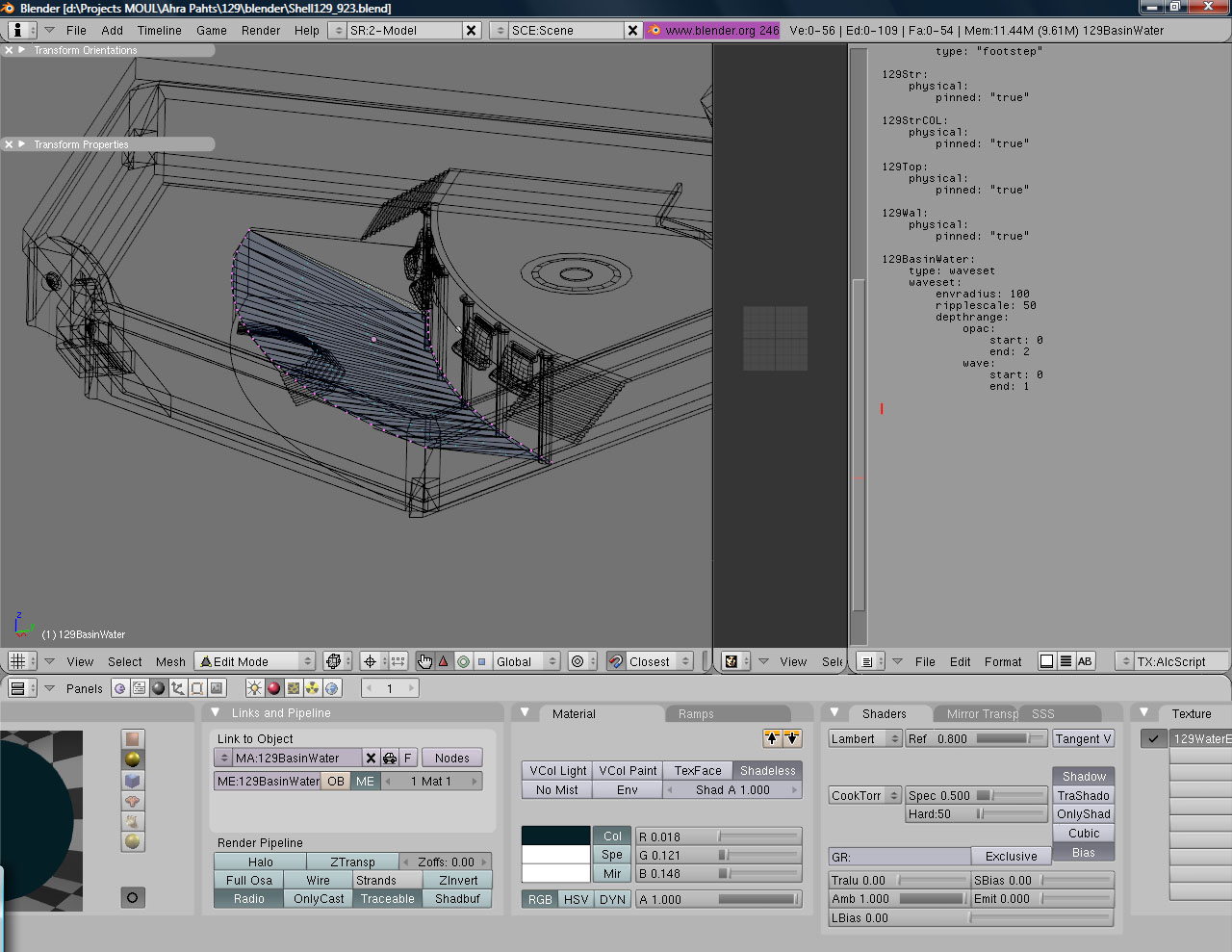
Task: Open Scene context panel icon
Action: tap(217, 688)
